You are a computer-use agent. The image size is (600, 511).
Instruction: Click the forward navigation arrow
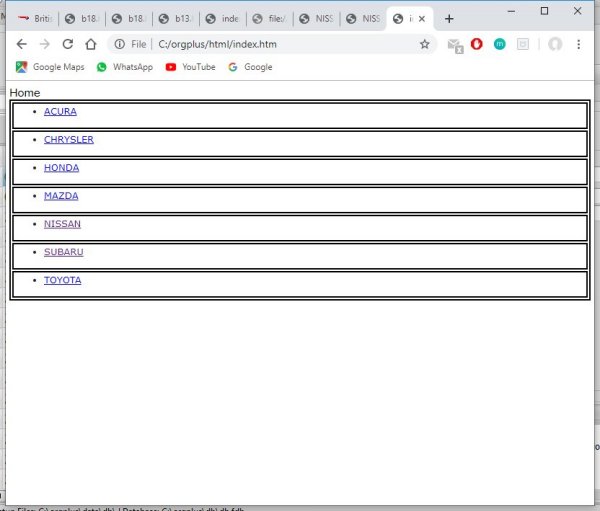45,44
